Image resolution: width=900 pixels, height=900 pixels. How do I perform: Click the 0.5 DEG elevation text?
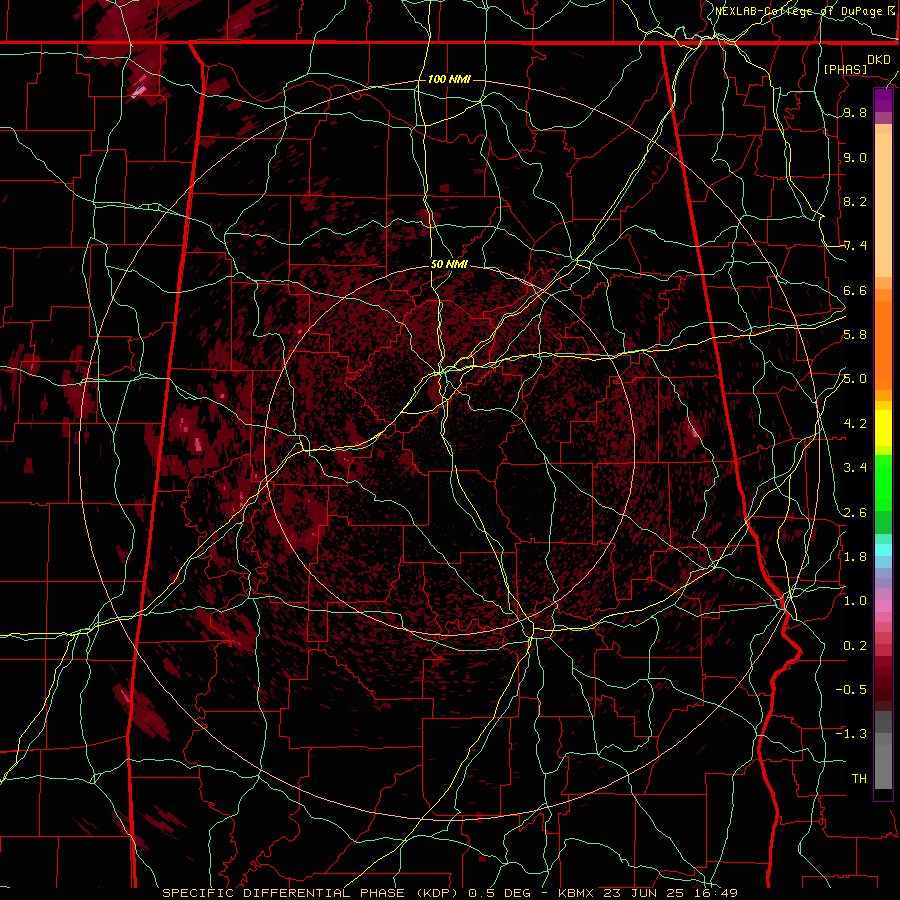tap(498, 893)
